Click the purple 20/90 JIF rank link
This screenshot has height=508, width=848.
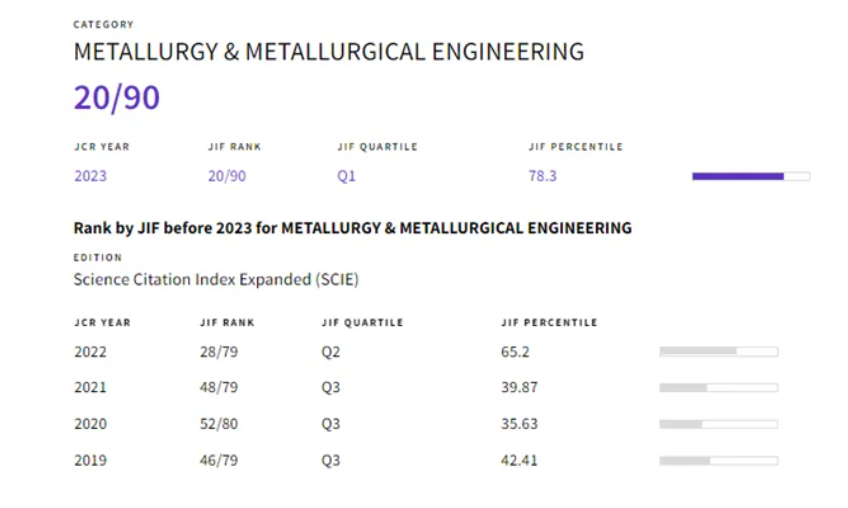(x=227, y=176)
